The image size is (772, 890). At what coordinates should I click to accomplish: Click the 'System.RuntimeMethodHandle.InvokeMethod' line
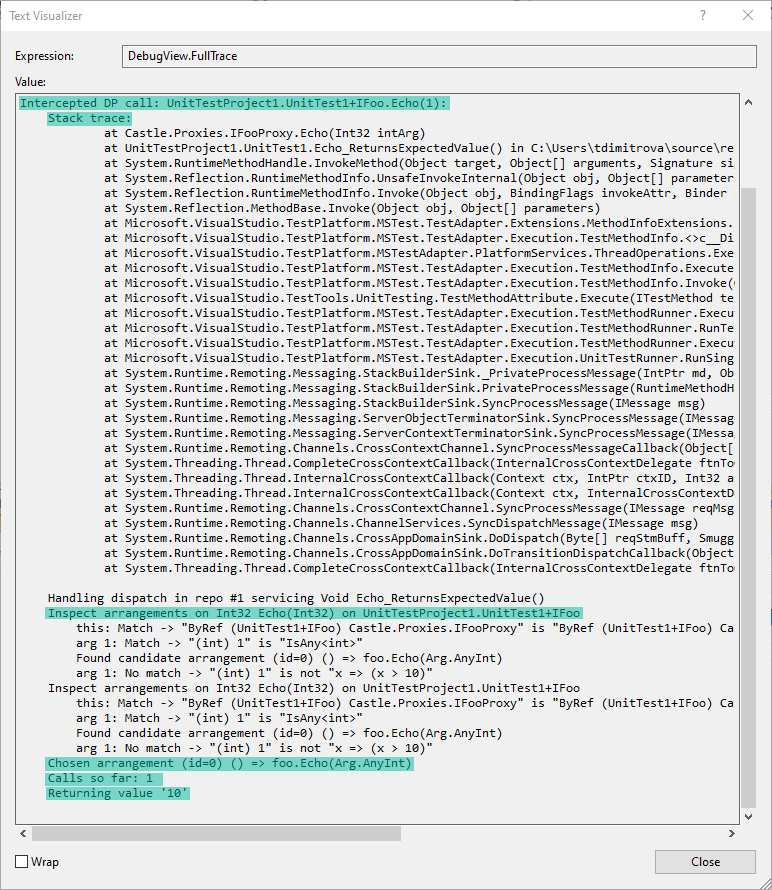pyautogui.click(x=419, y=163)
